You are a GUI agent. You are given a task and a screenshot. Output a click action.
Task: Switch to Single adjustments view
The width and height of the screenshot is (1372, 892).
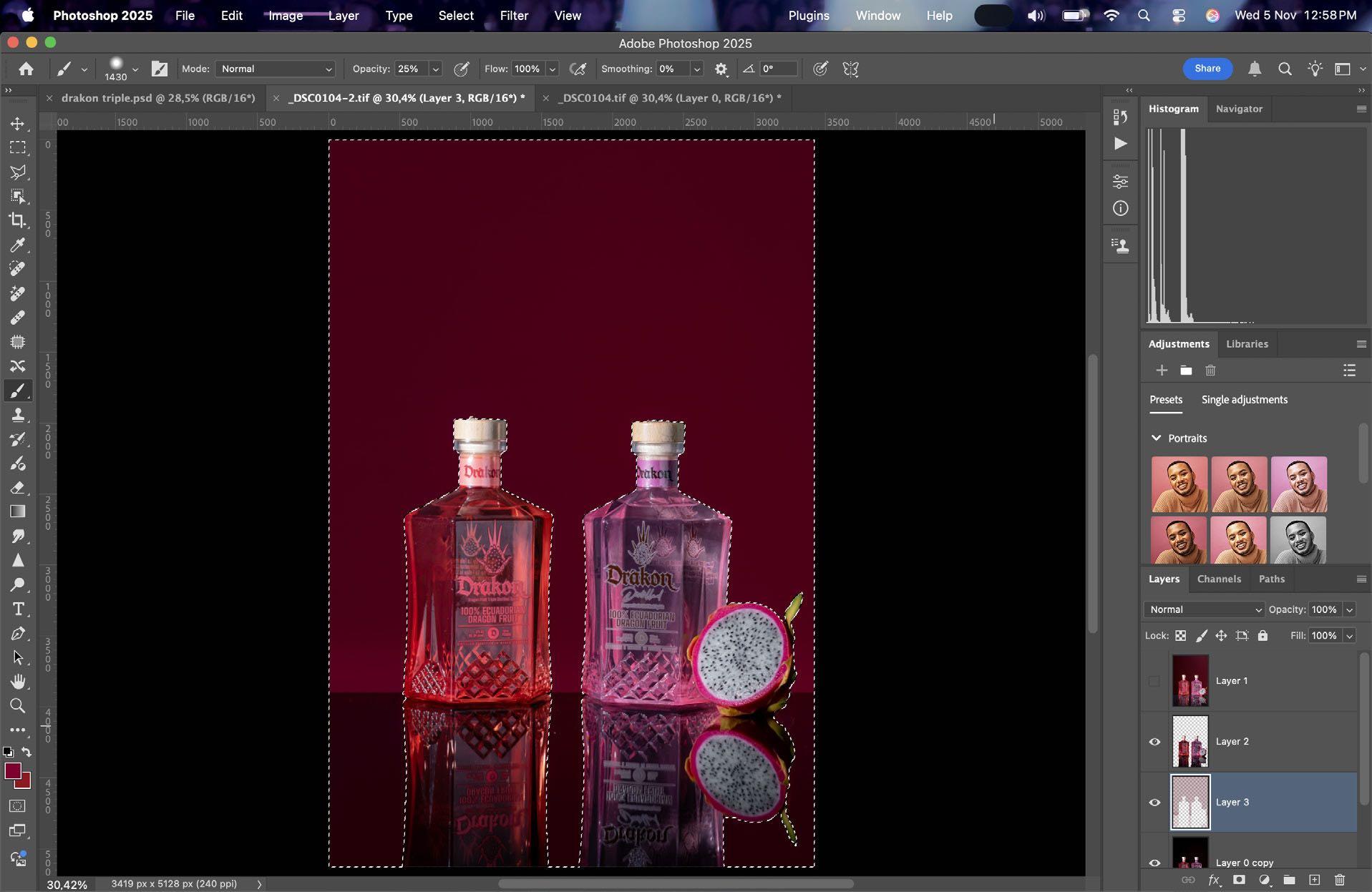click(x=1245, y=400)
